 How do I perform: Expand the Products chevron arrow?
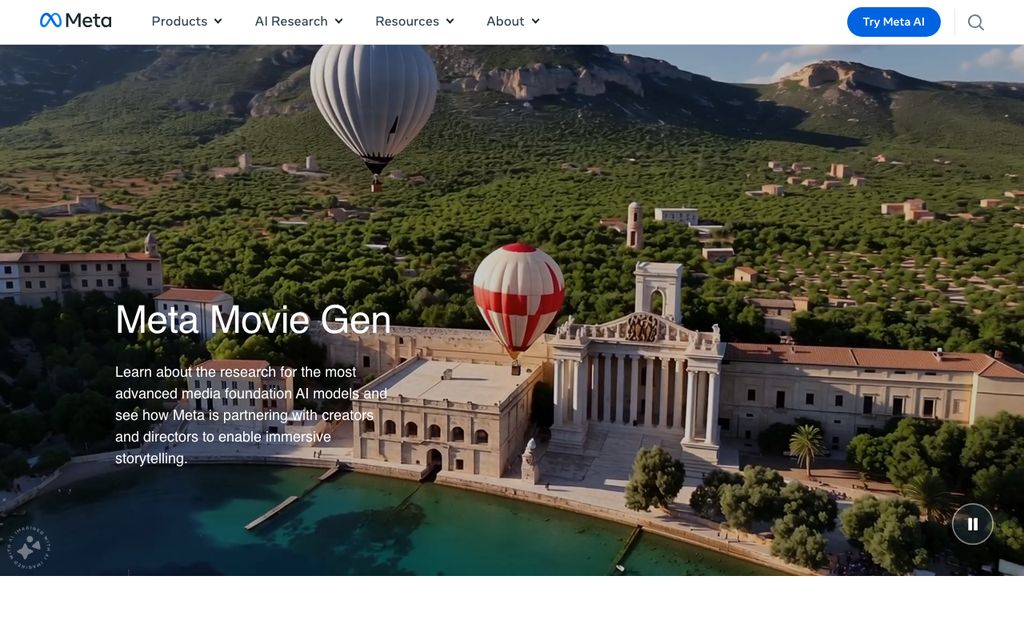click(x=218, y=22)
